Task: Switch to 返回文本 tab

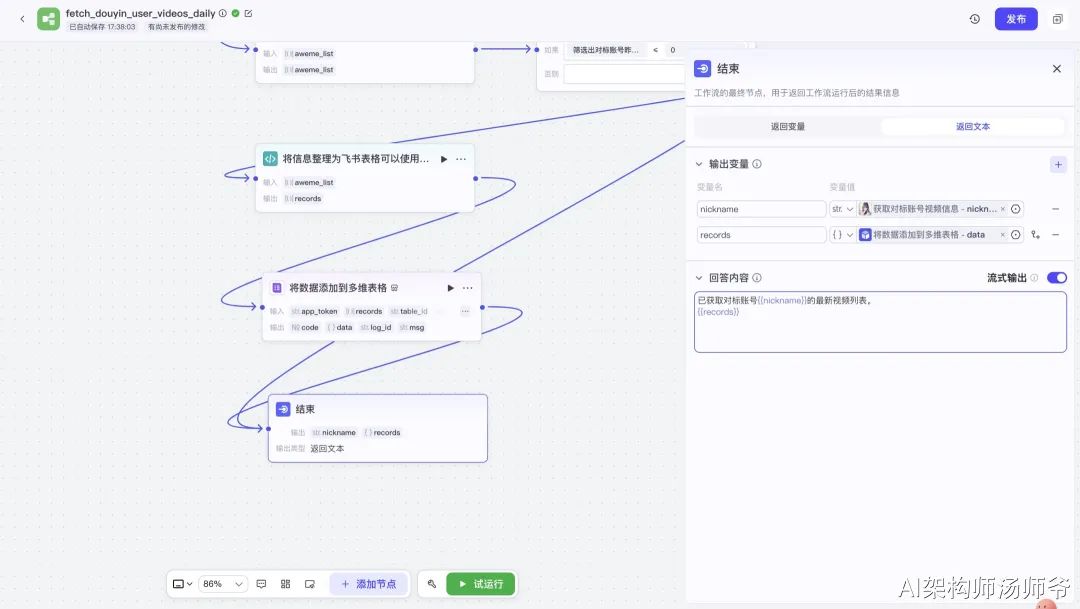Action: [973, 127]
